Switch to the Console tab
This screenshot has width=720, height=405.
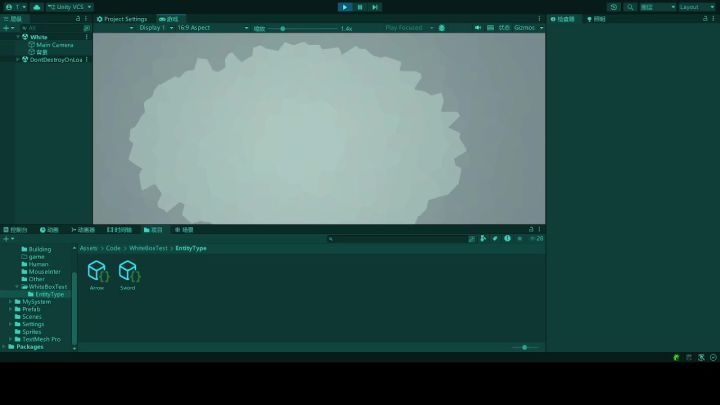(15, 230)
